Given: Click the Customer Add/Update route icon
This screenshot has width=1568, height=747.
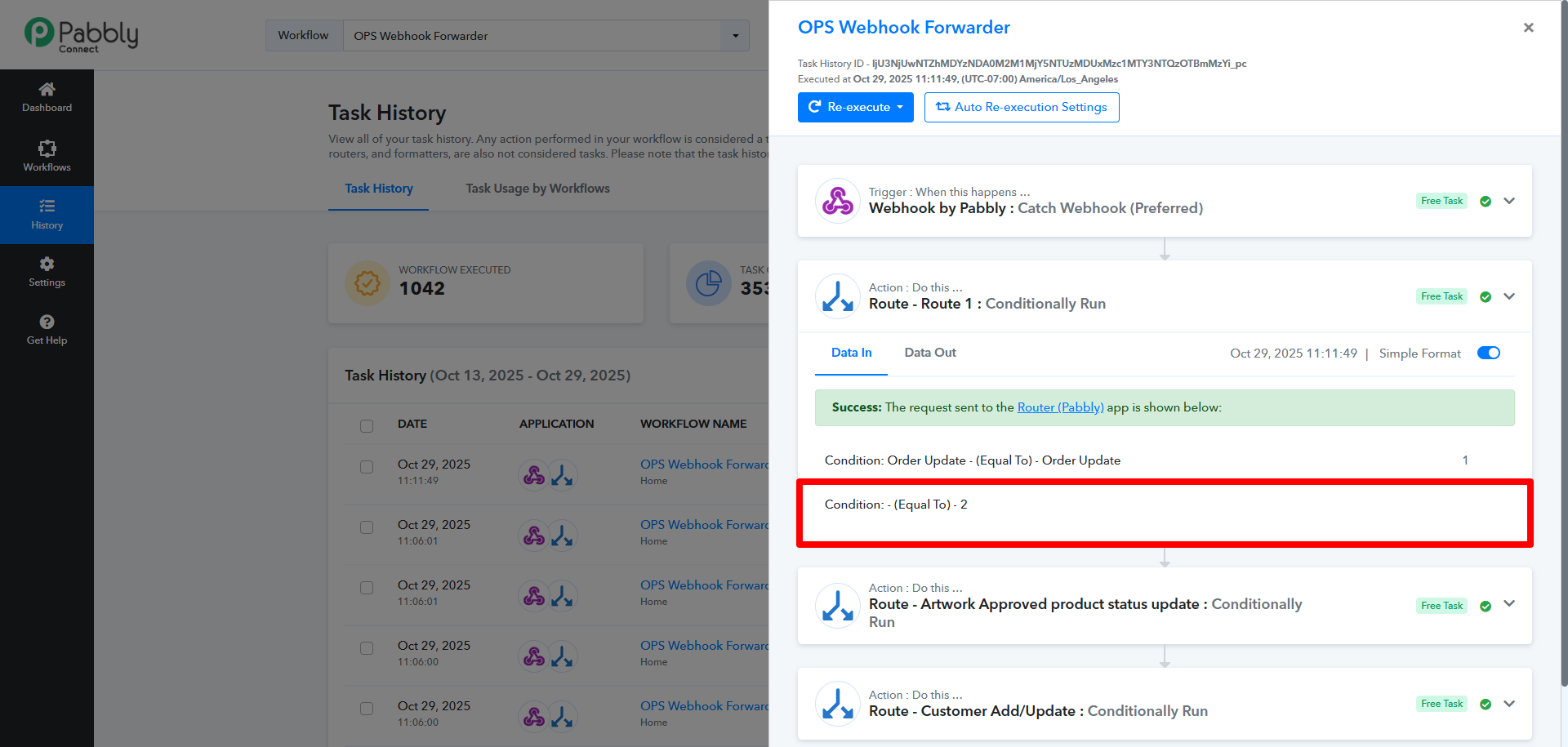Looking at the screenshot, I should (x=838, y=704).
